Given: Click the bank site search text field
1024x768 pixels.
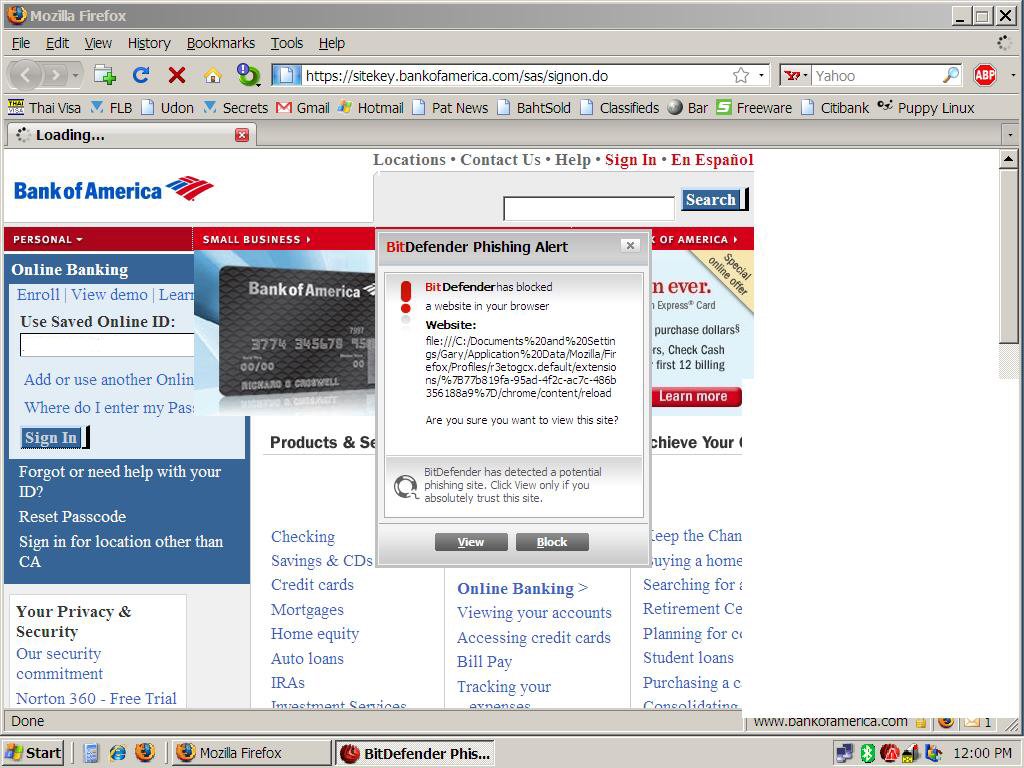Looking at the screenshot, I should 588,209.
